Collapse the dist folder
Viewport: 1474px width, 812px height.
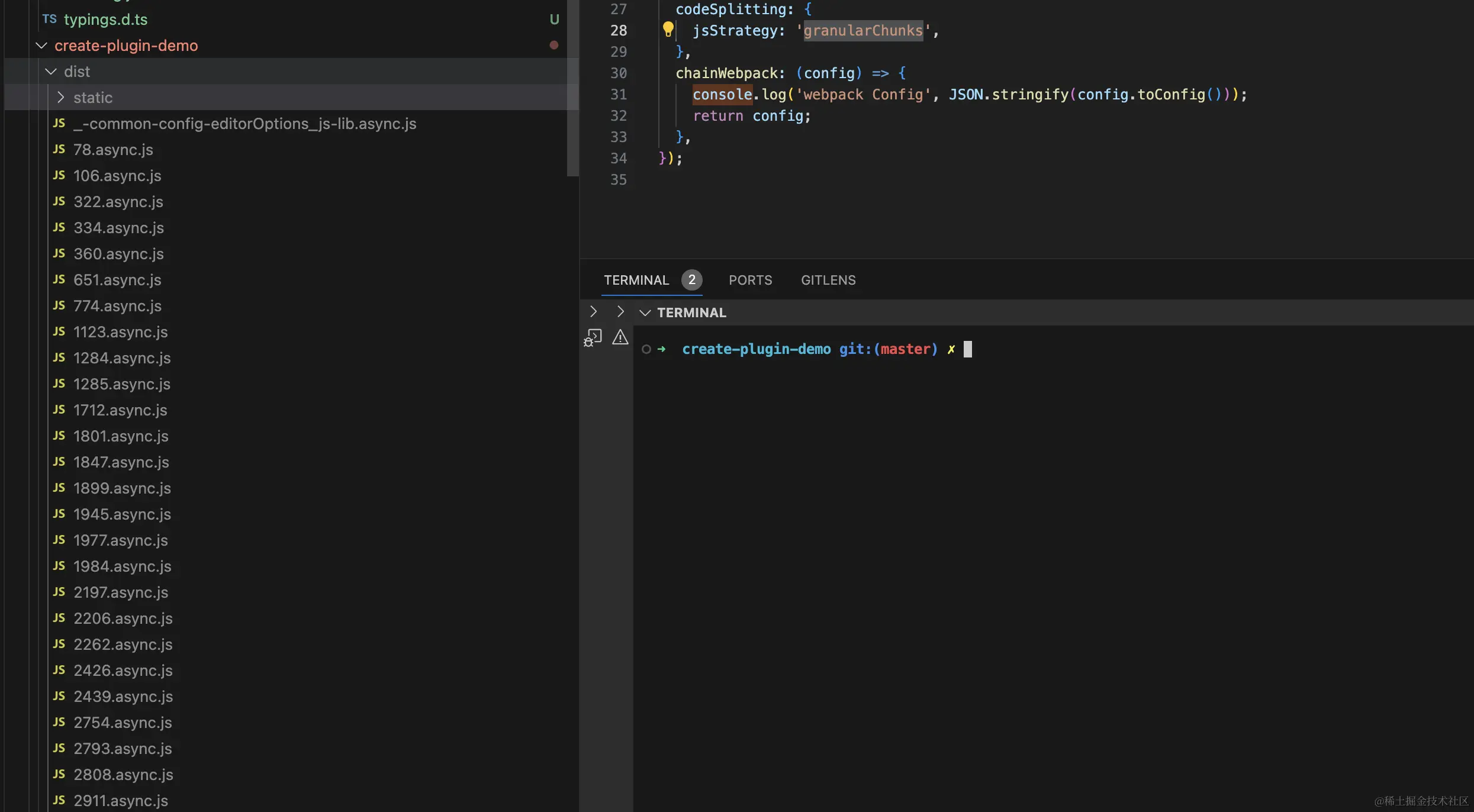point(51,72)
